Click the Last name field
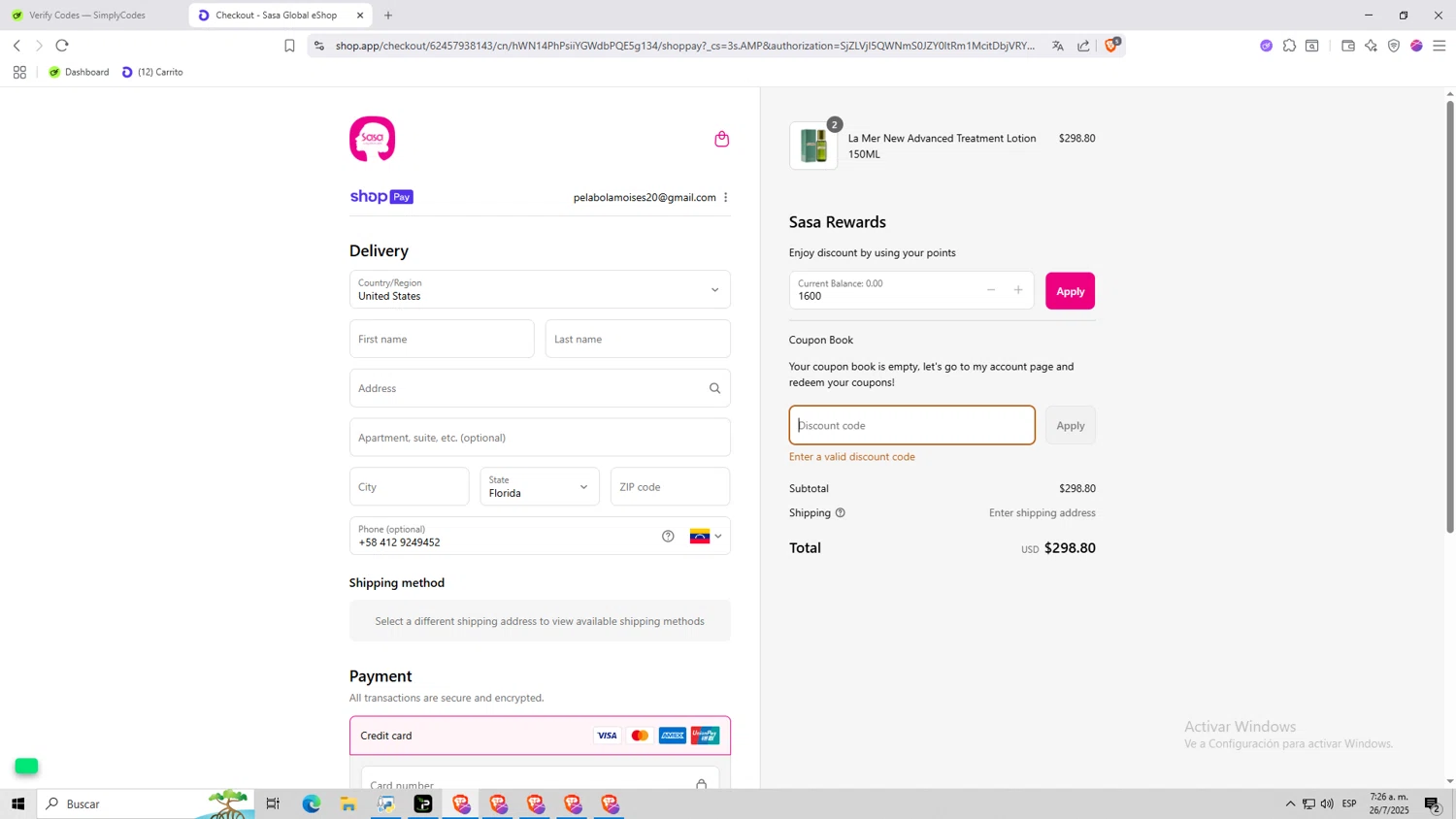Image resolution: width=1456 pixels, height=819 pixels. click(638, 339)
